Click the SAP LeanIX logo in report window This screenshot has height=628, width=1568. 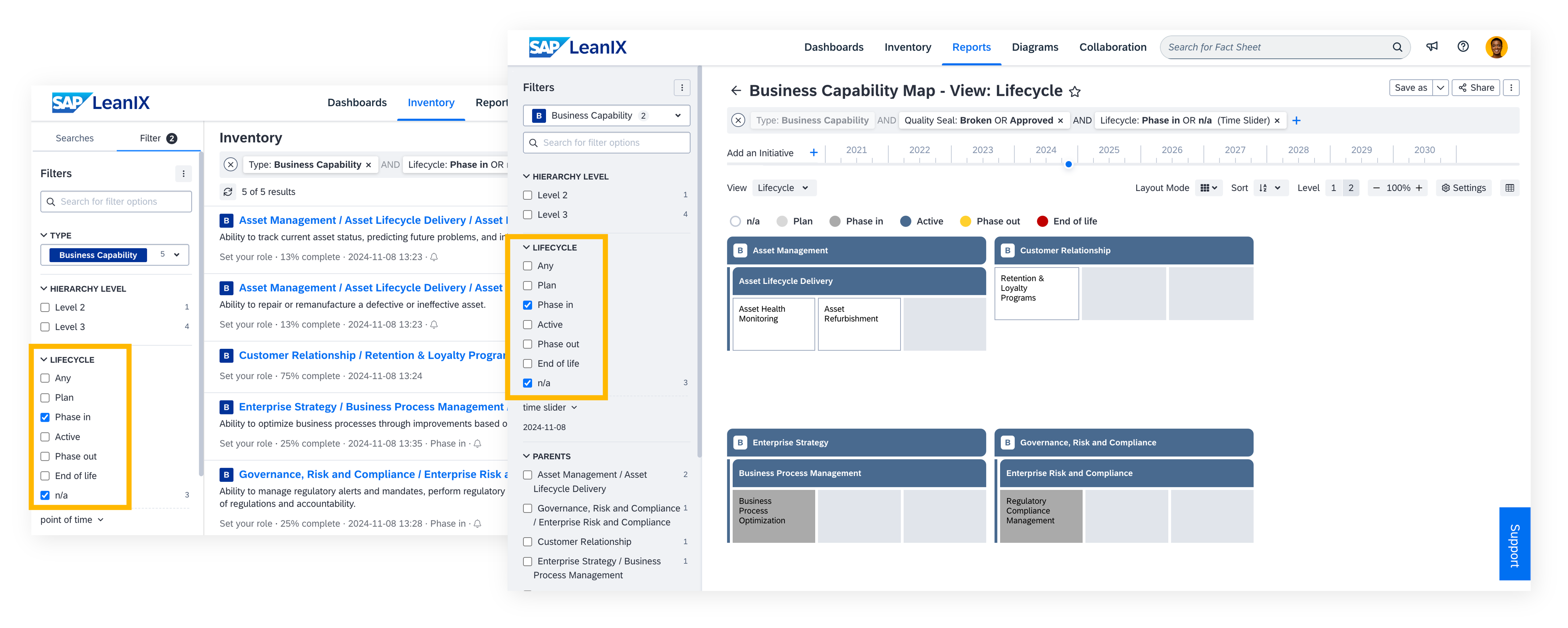coord(577,47)
